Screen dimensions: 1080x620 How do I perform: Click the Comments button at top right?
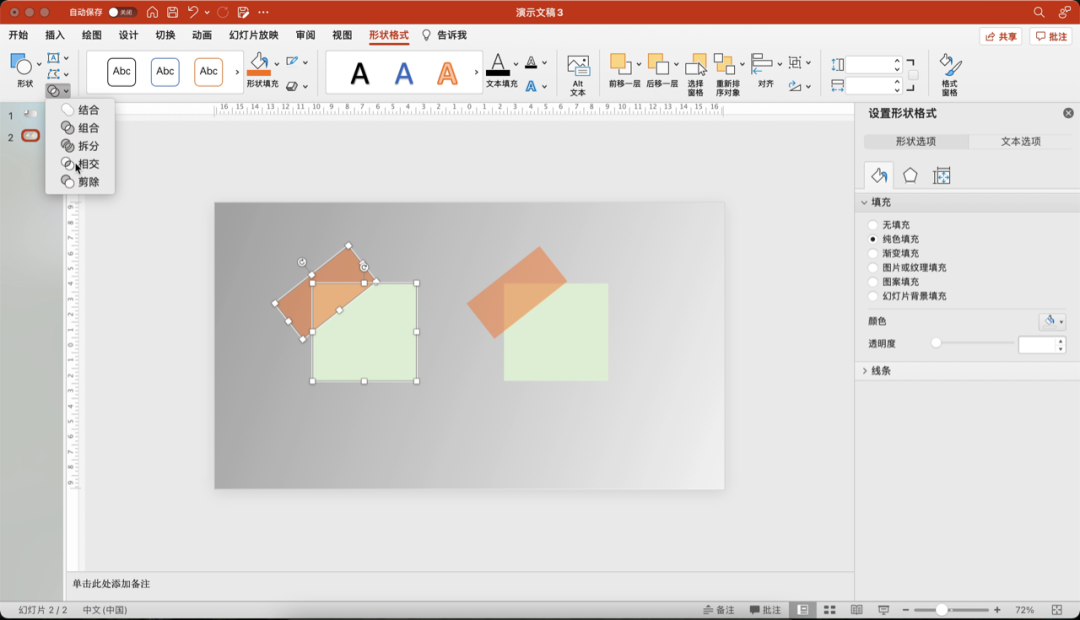coord(1051,37)
